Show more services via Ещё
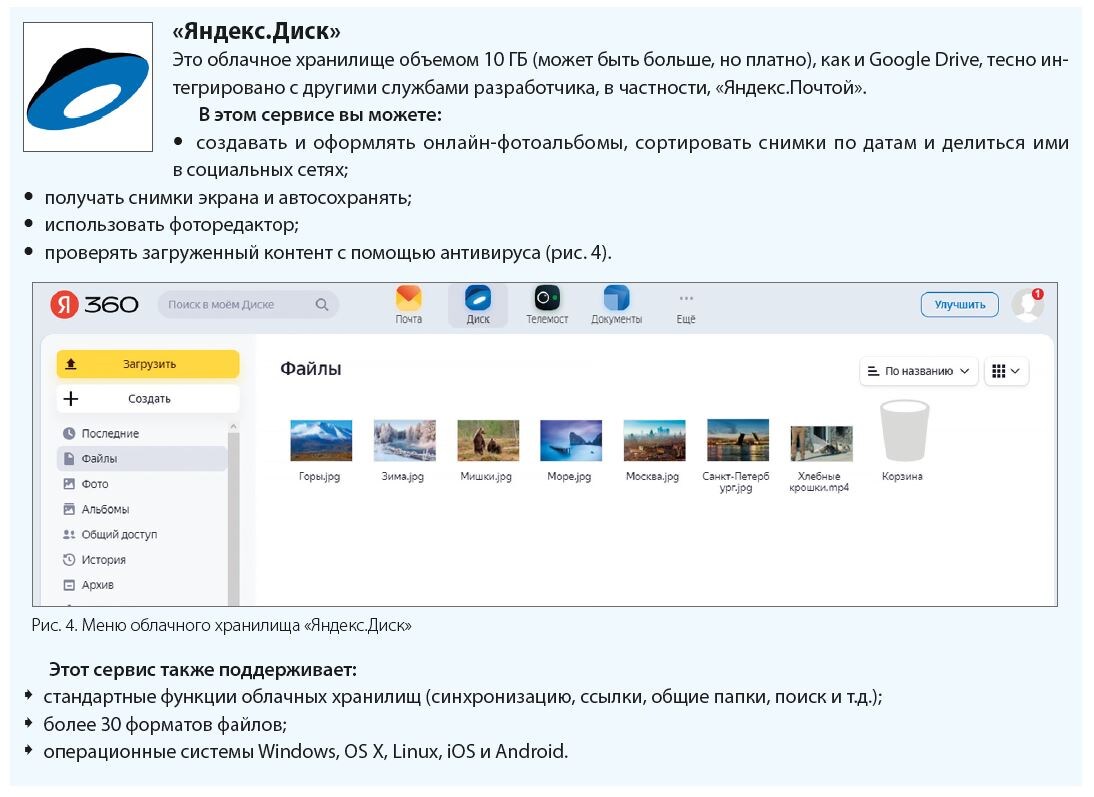This screenshot has height=797, width=1094. click(686, 306)
